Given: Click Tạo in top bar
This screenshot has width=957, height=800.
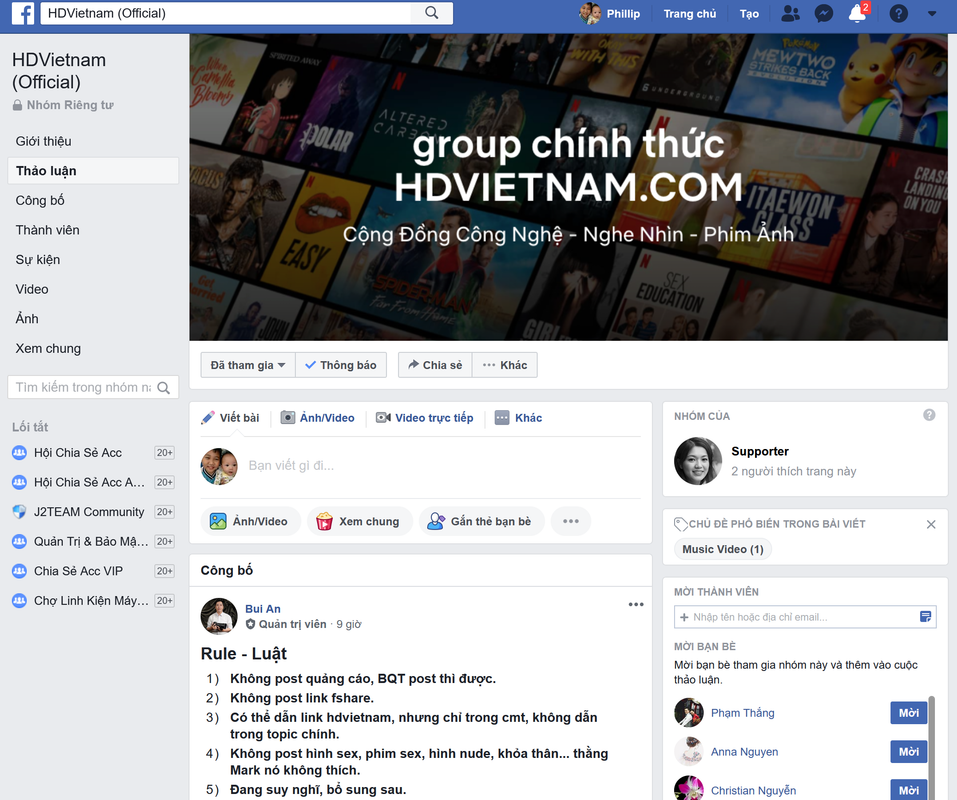Looking at the screenshot, I should pos(749,13).
